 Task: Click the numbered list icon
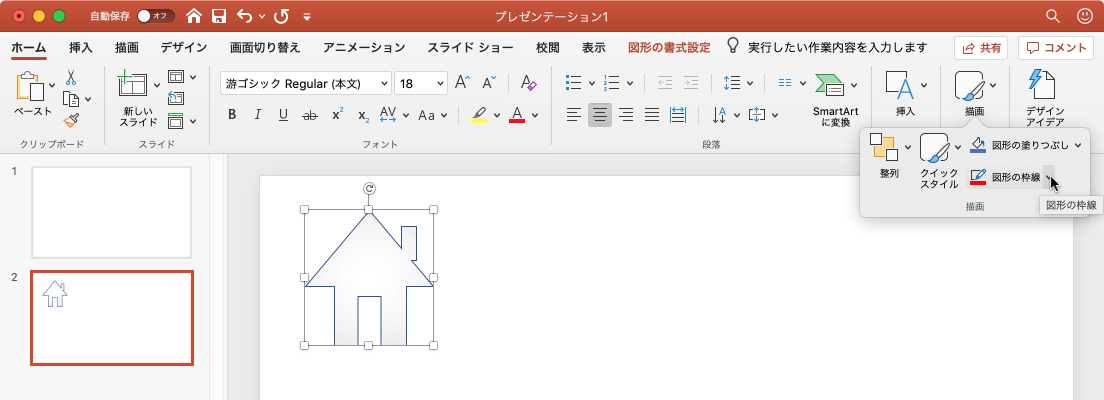click(612, 82)
